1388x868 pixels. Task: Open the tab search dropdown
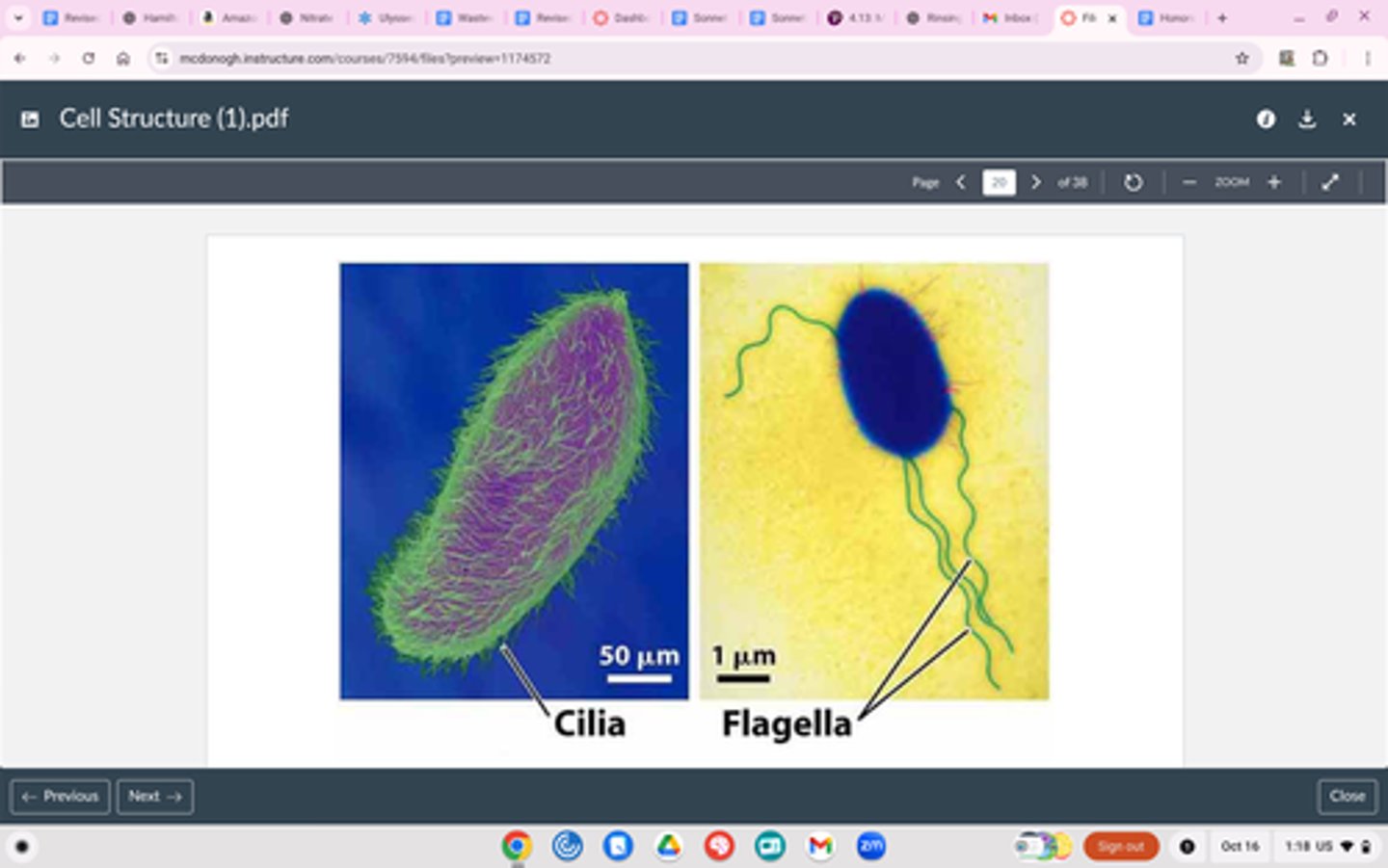tap(17, 17)
